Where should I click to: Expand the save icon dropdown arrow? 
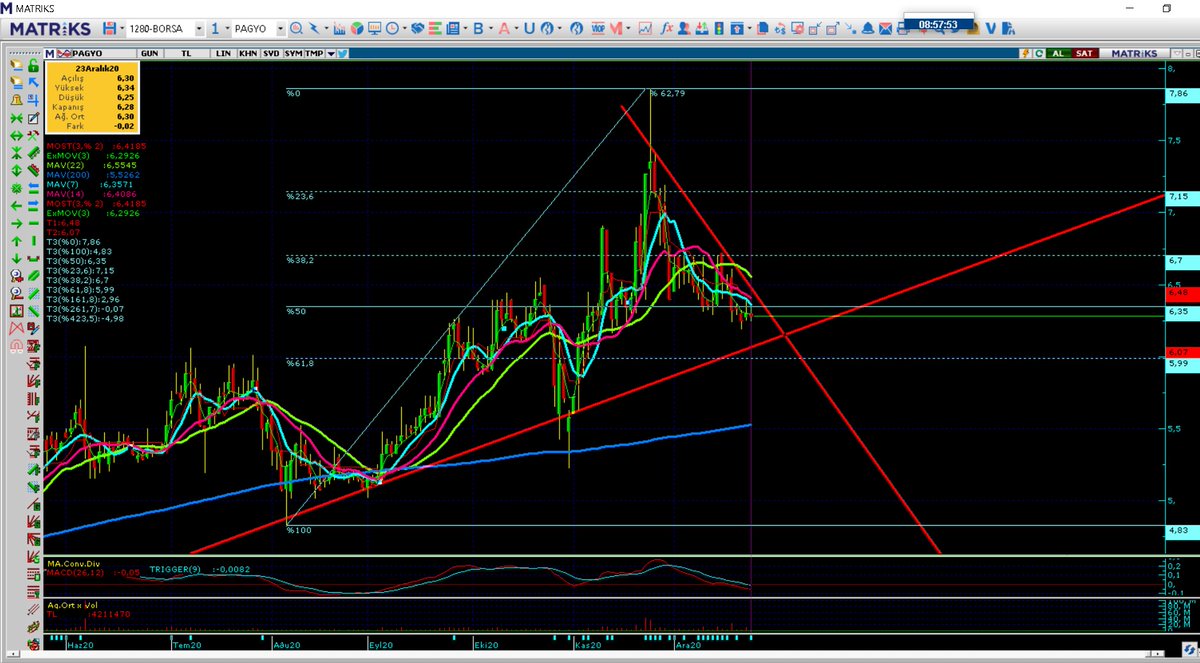(122, 28)
